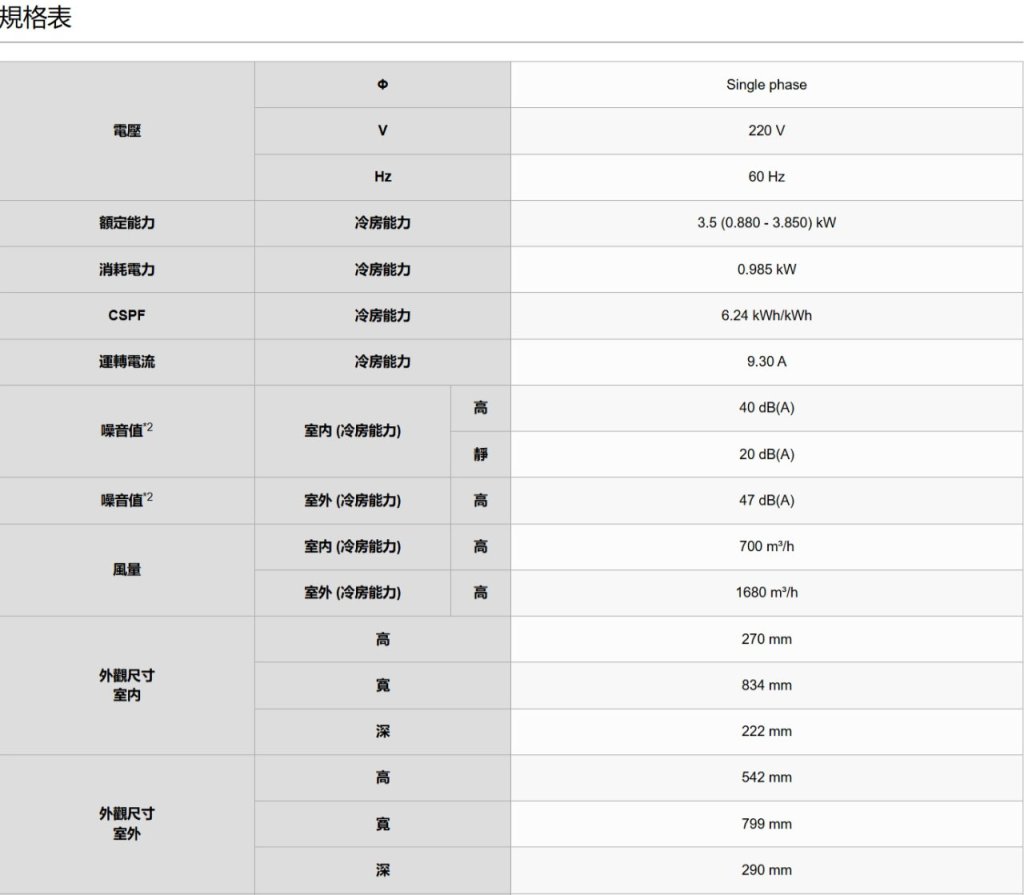The image size is (1024, 895).
Task: Select the 電壓 row header cell
Action: pos(127,131)
